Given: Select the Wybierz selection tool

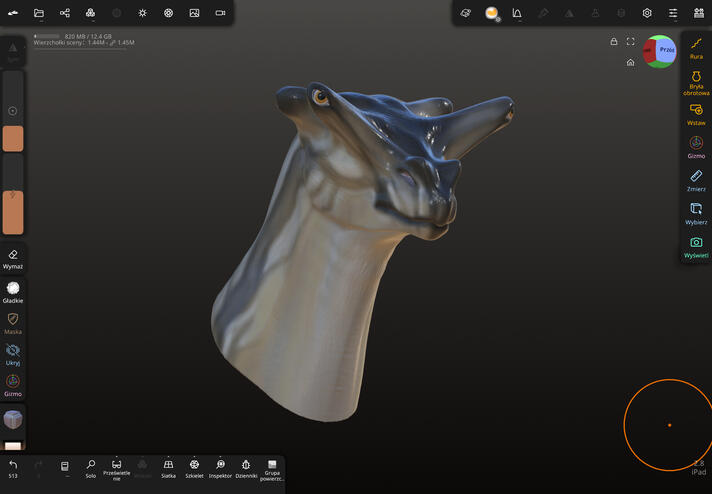Looking at the screenshot, I should point(696,214).
